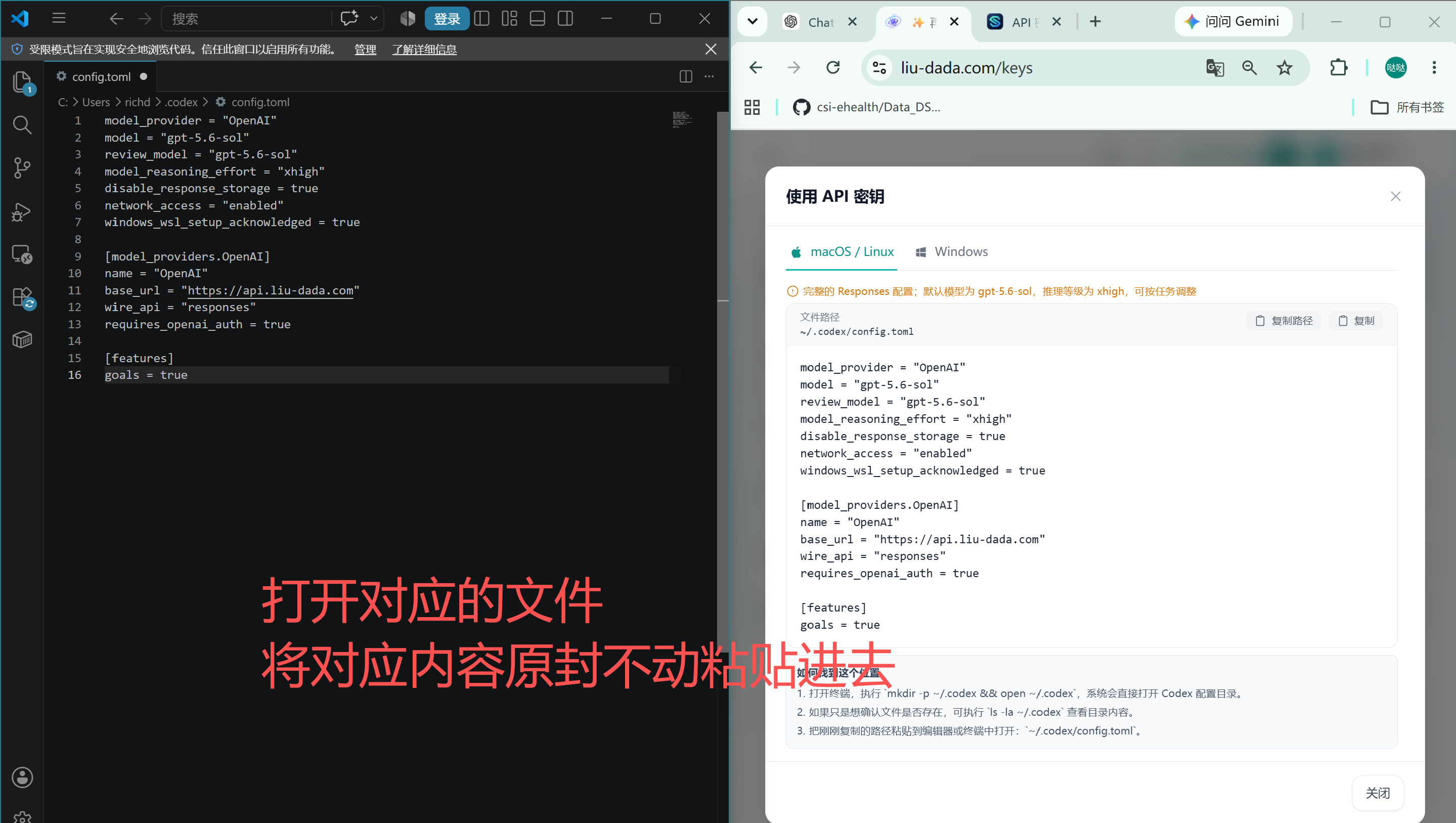The width and height of the screenshot is (1456, 823).
Task: Click the 关闭 button in dialog
Action: (1378, 793)
